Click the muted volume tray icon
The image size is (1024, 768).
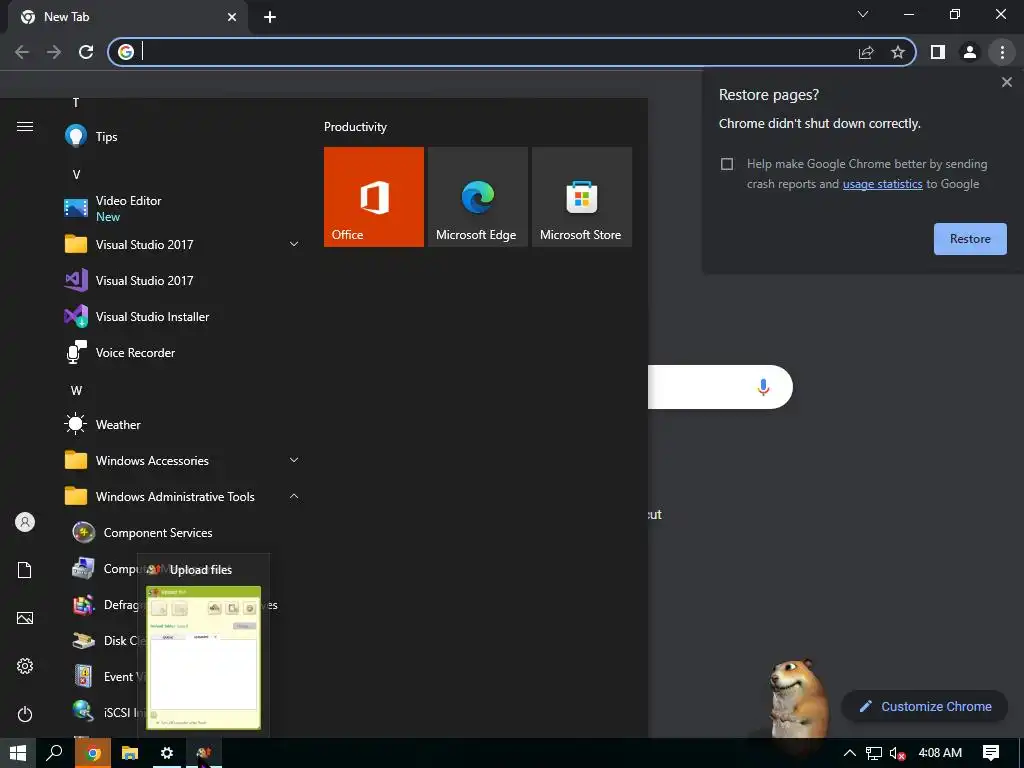(897, 753)
